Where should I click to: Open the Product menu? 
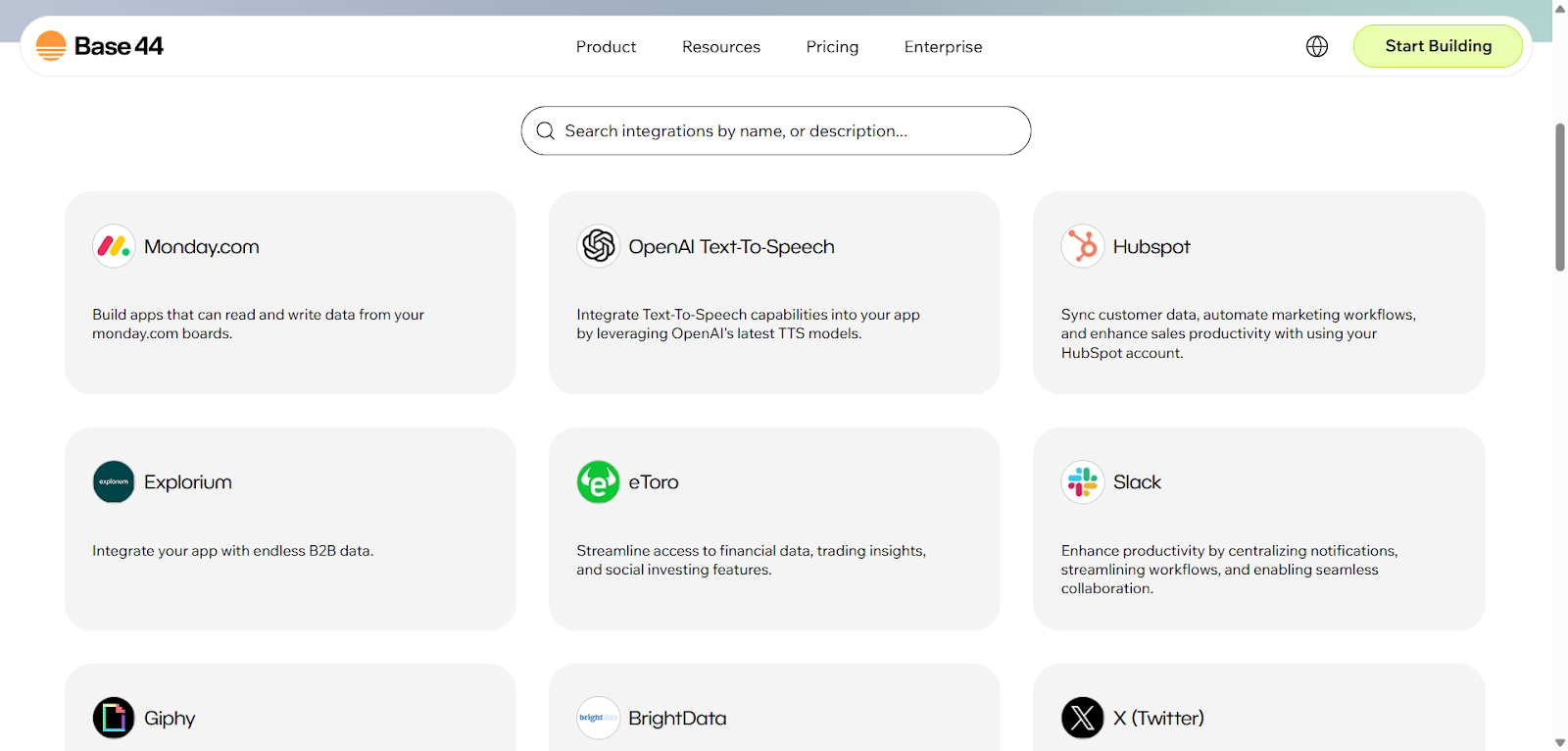click(606, 47)
